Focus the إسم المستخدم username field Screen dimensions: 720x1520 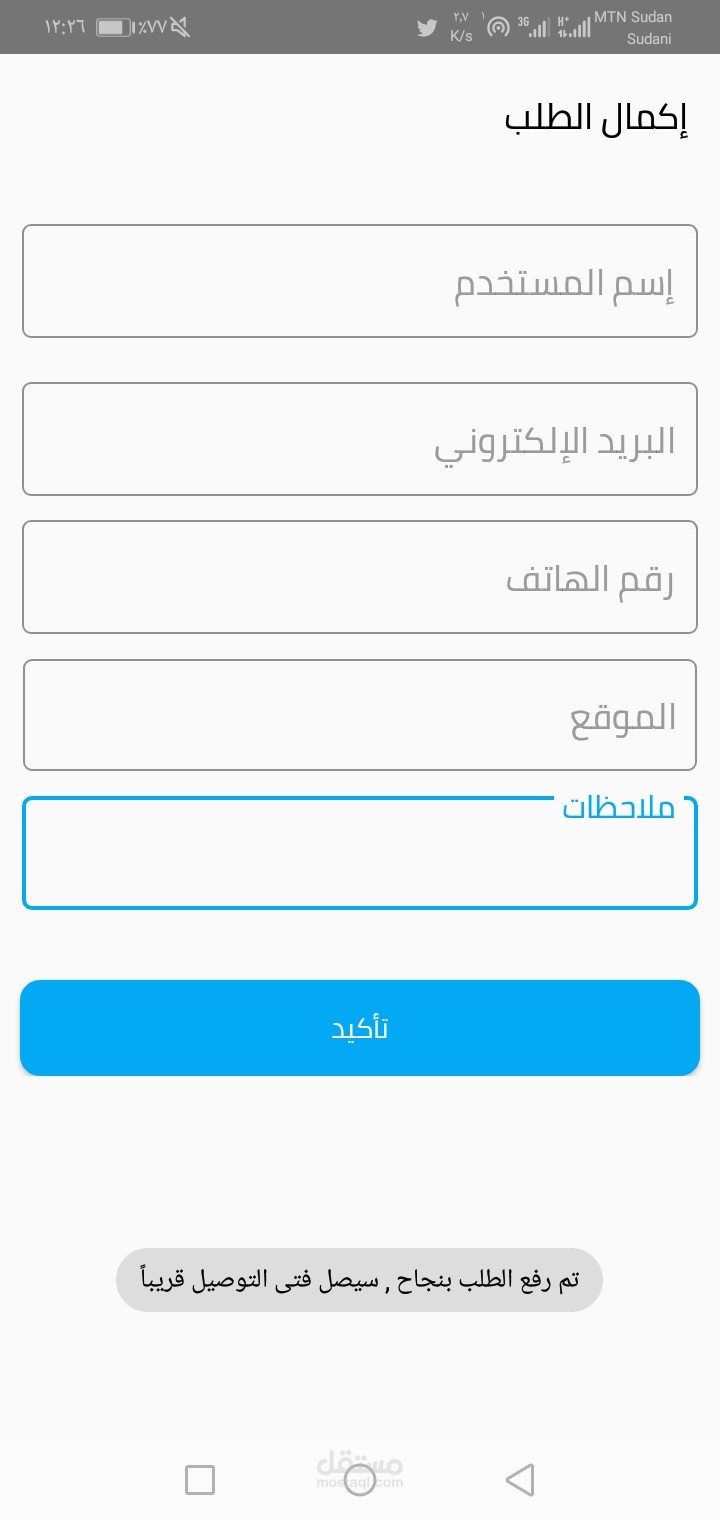pos(360,281)
